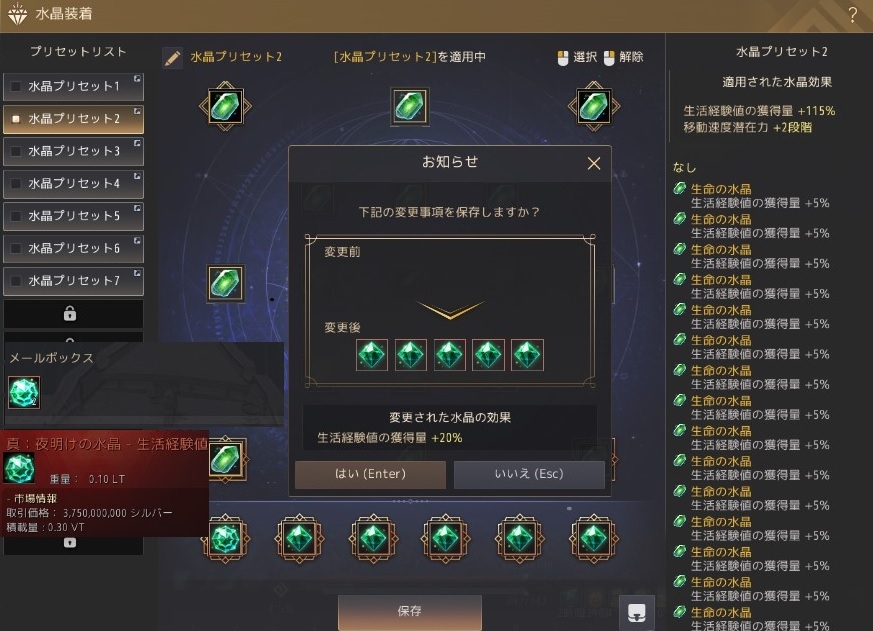
Task: Select the top-center green crystal slot
Action: coord(409,106)
